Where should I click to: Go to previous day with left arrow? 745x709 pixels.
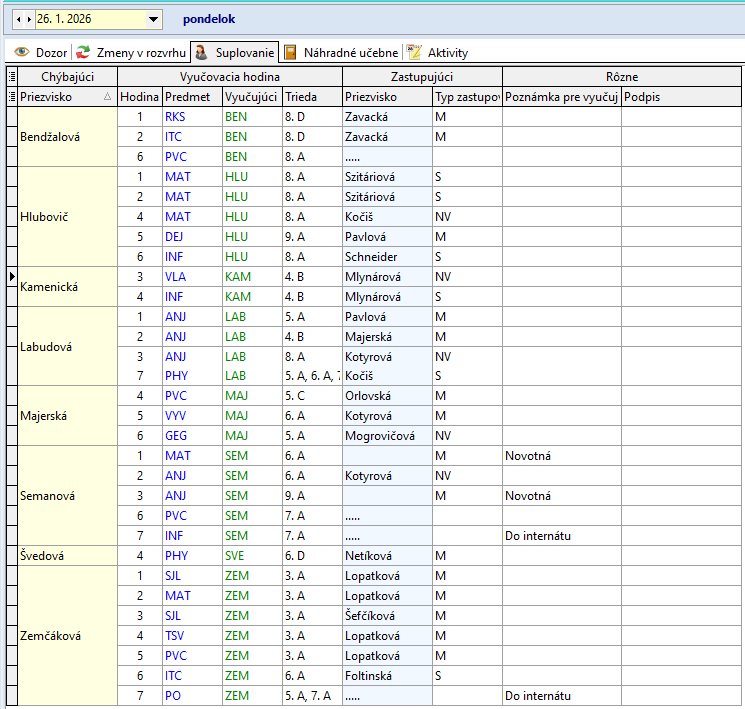[x=17, y=19]
